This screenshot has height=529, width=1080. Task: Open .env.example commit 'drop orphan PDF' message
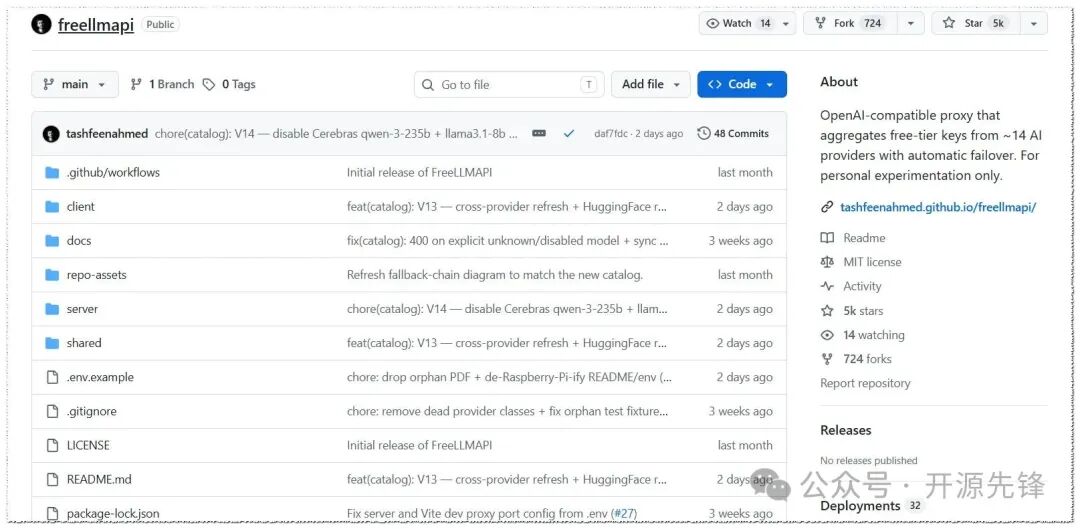point(509,377)
